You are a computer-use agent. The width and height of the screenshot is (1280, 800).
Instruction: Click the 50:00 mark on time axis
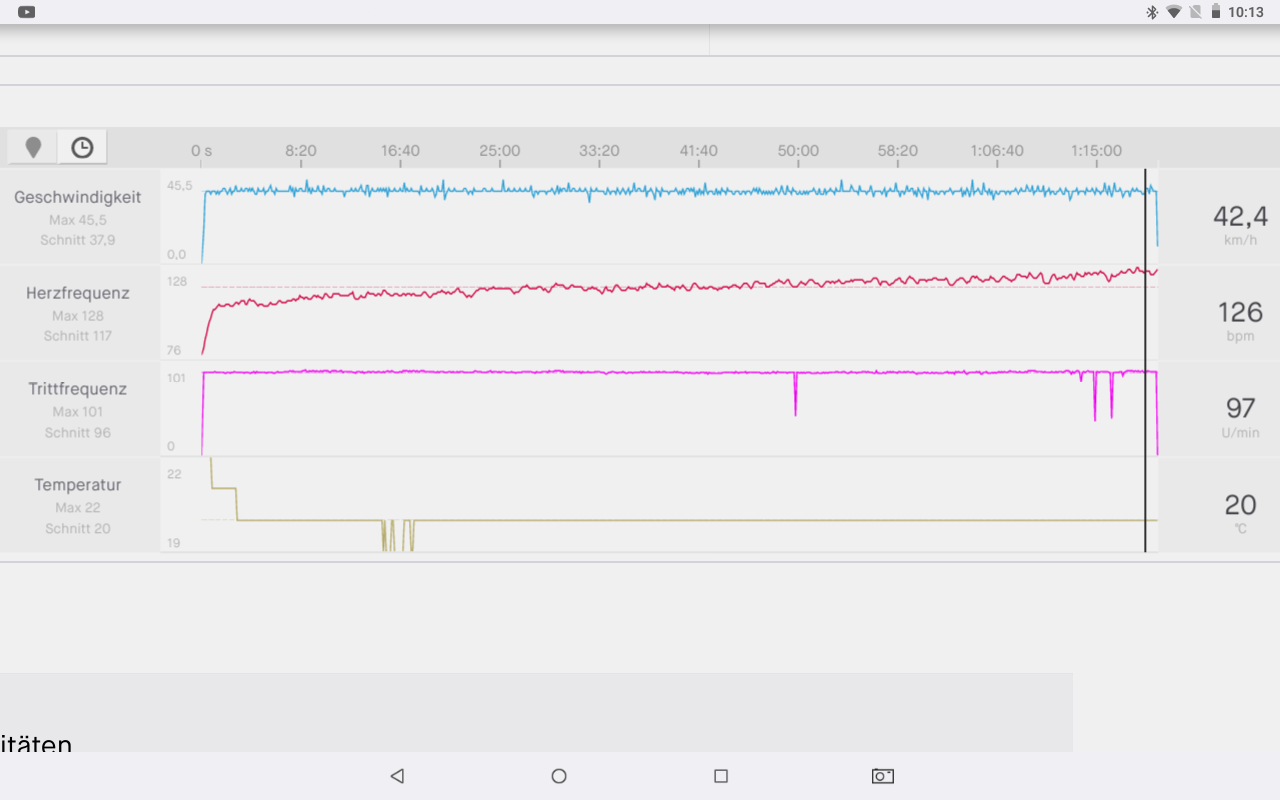(x=798, y=151)
